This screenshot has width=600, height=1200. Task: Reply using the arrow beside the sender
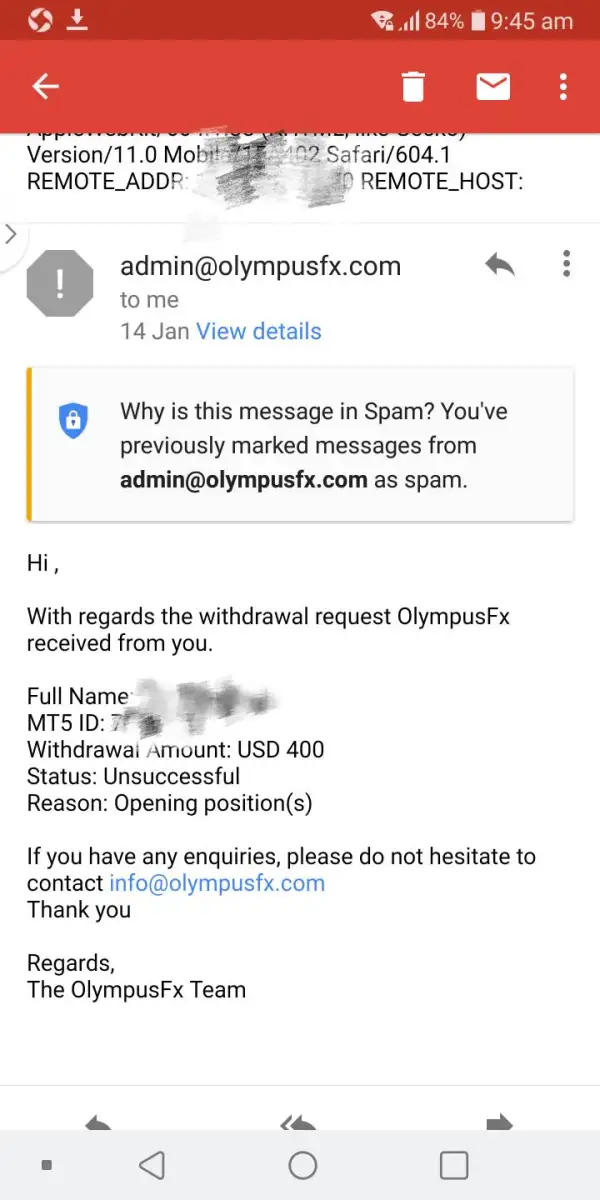click(x=499, y=265)
